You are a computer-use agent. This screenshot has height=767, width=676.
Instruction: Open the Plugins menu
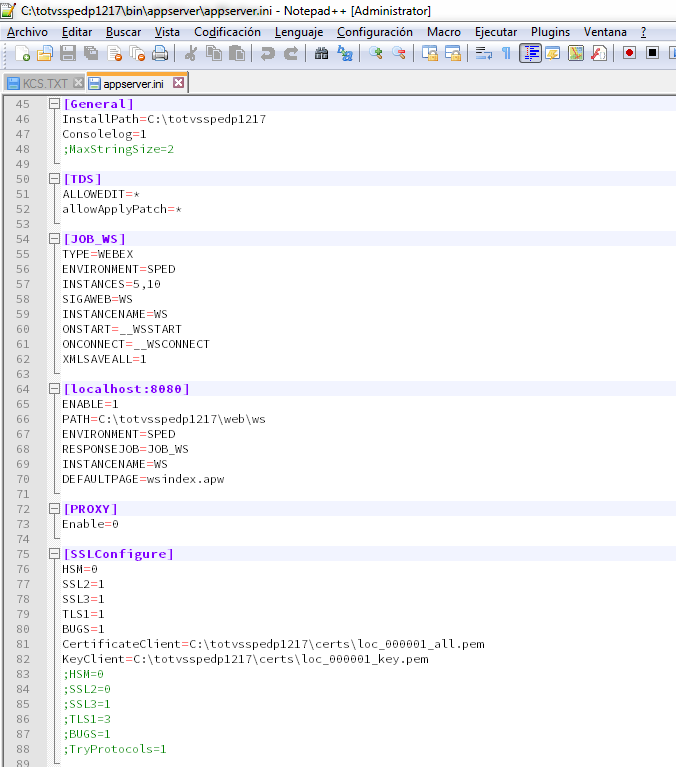pyautogui.click(x=550, y=32)
